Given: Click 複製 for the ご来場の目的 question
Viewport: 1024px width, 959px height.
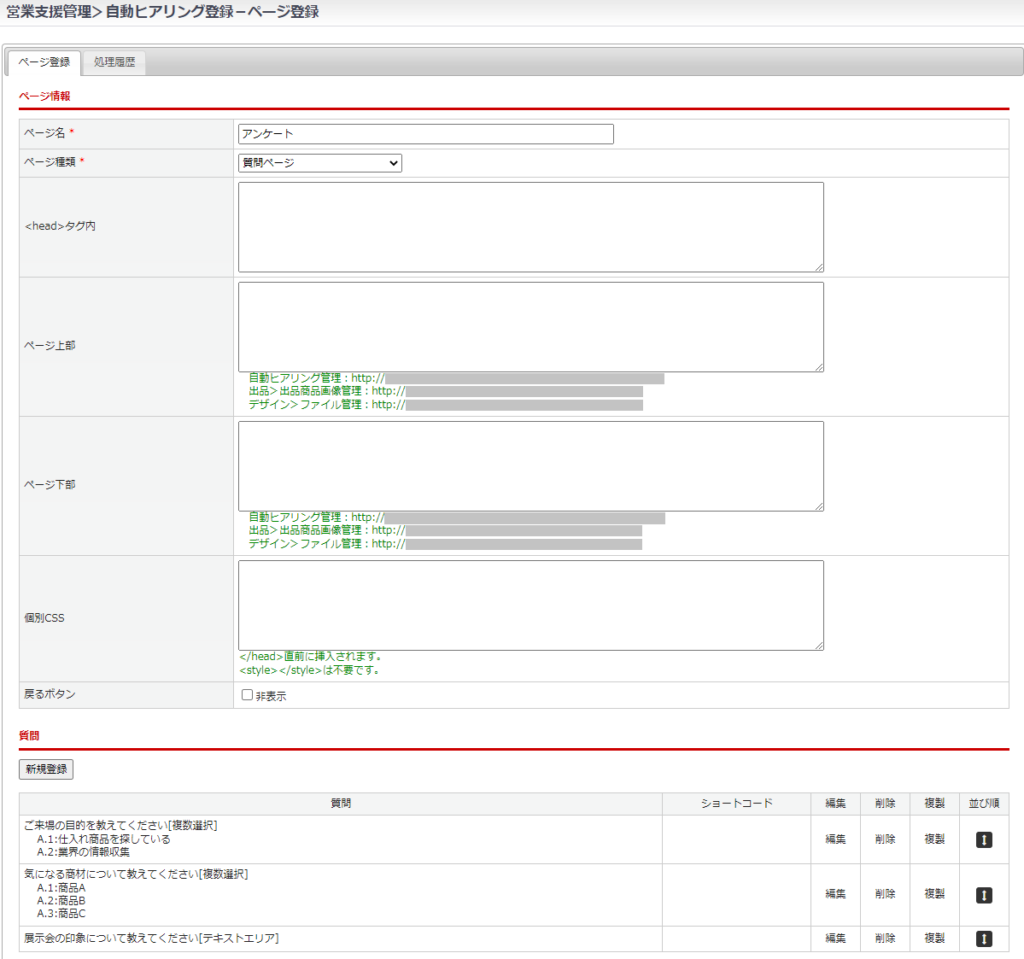Looking at the screenshot, I should (934, 840).
